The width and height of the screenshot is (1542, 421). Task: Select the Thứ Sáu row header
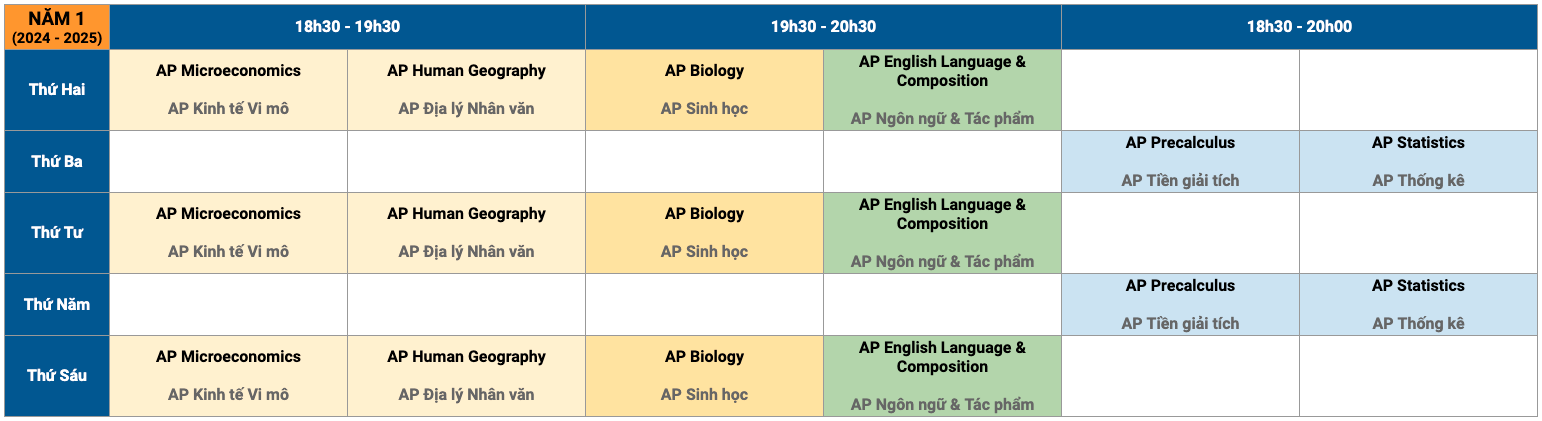tap(57, 376)
